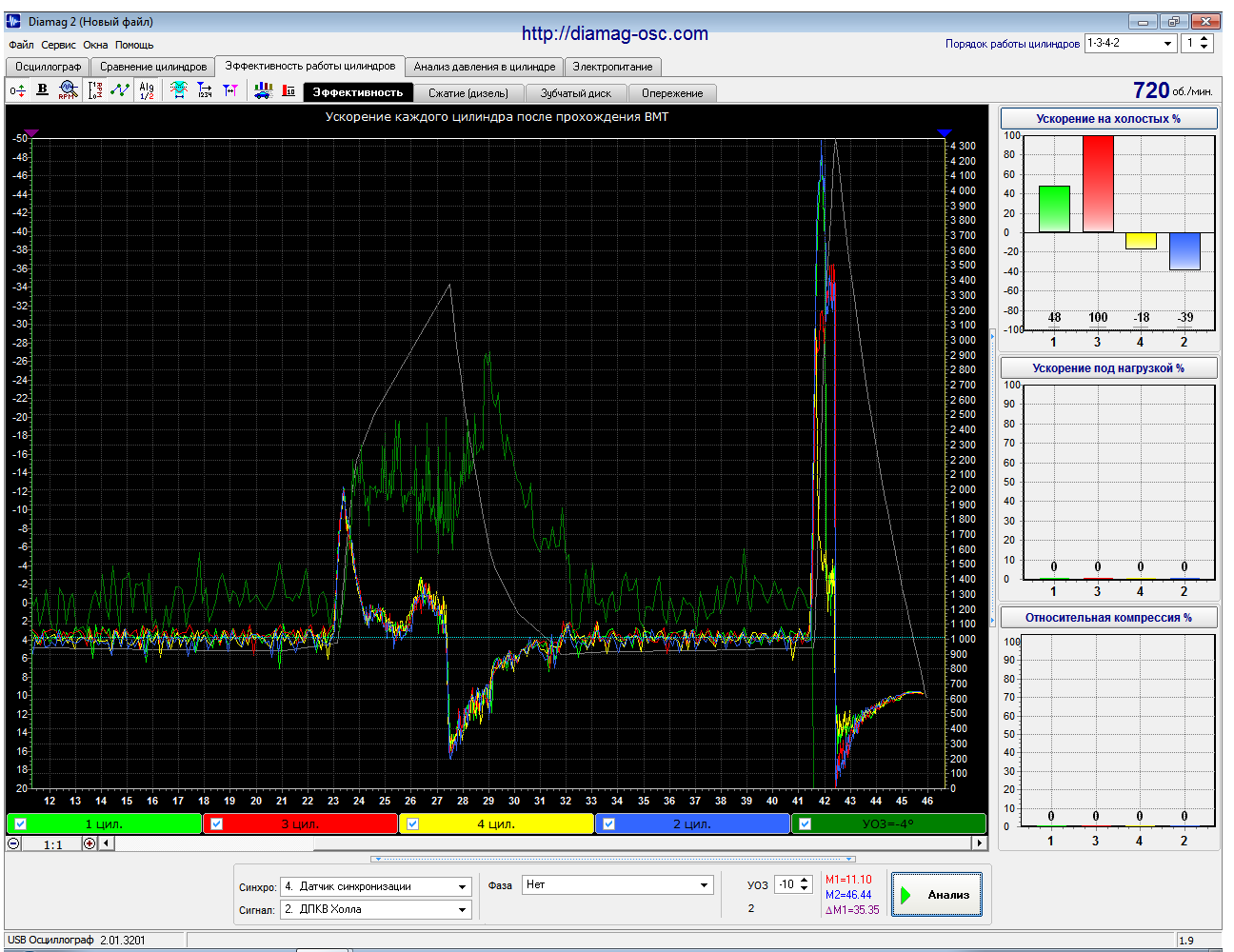Uncheck the УОЗ=-4° dark green checkbox
Viewport: 1234px width, 952px height.
pyautogui.click(x=806, y=823)
